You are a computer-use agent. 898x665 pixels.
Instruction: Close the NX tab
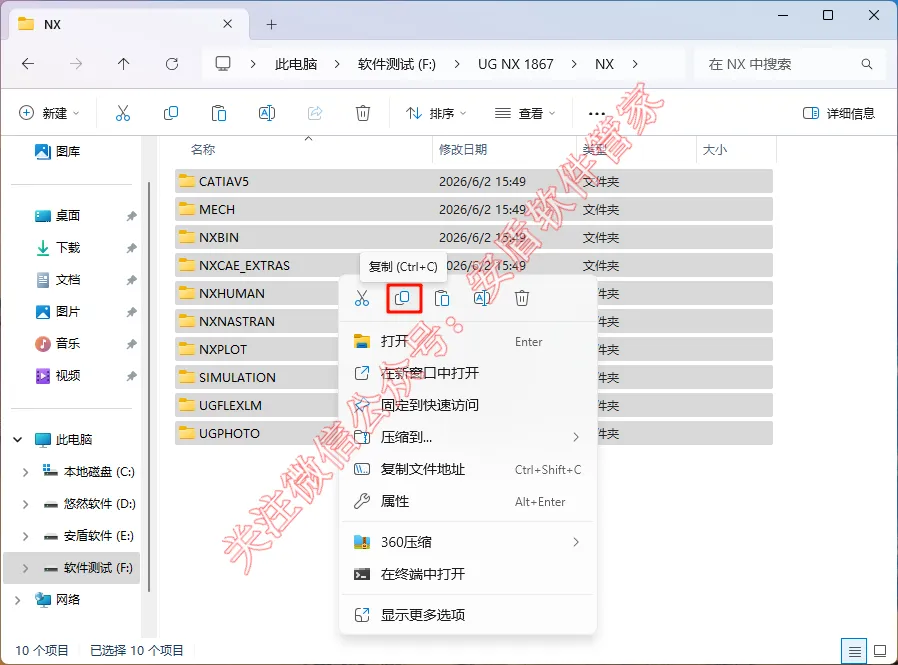click(x=227, y=24)
